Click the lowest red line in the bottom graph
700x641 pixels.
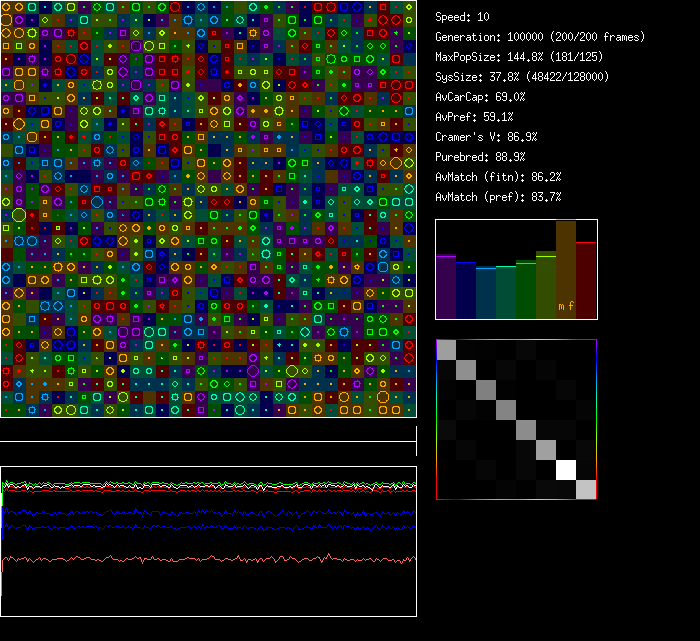tap(200, 559)
